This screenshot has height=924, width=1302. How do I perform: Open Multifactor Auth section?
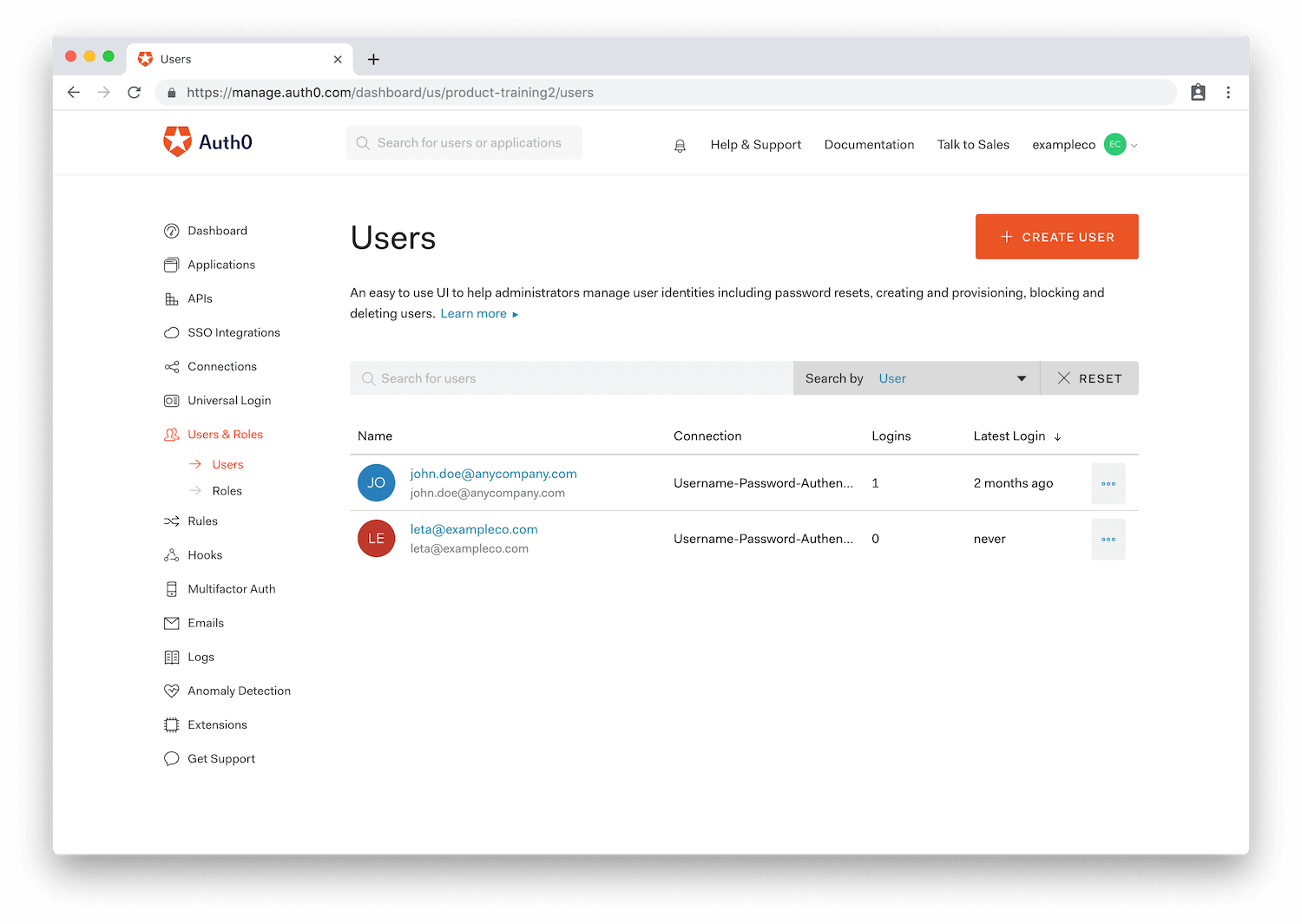pos(232,589)
